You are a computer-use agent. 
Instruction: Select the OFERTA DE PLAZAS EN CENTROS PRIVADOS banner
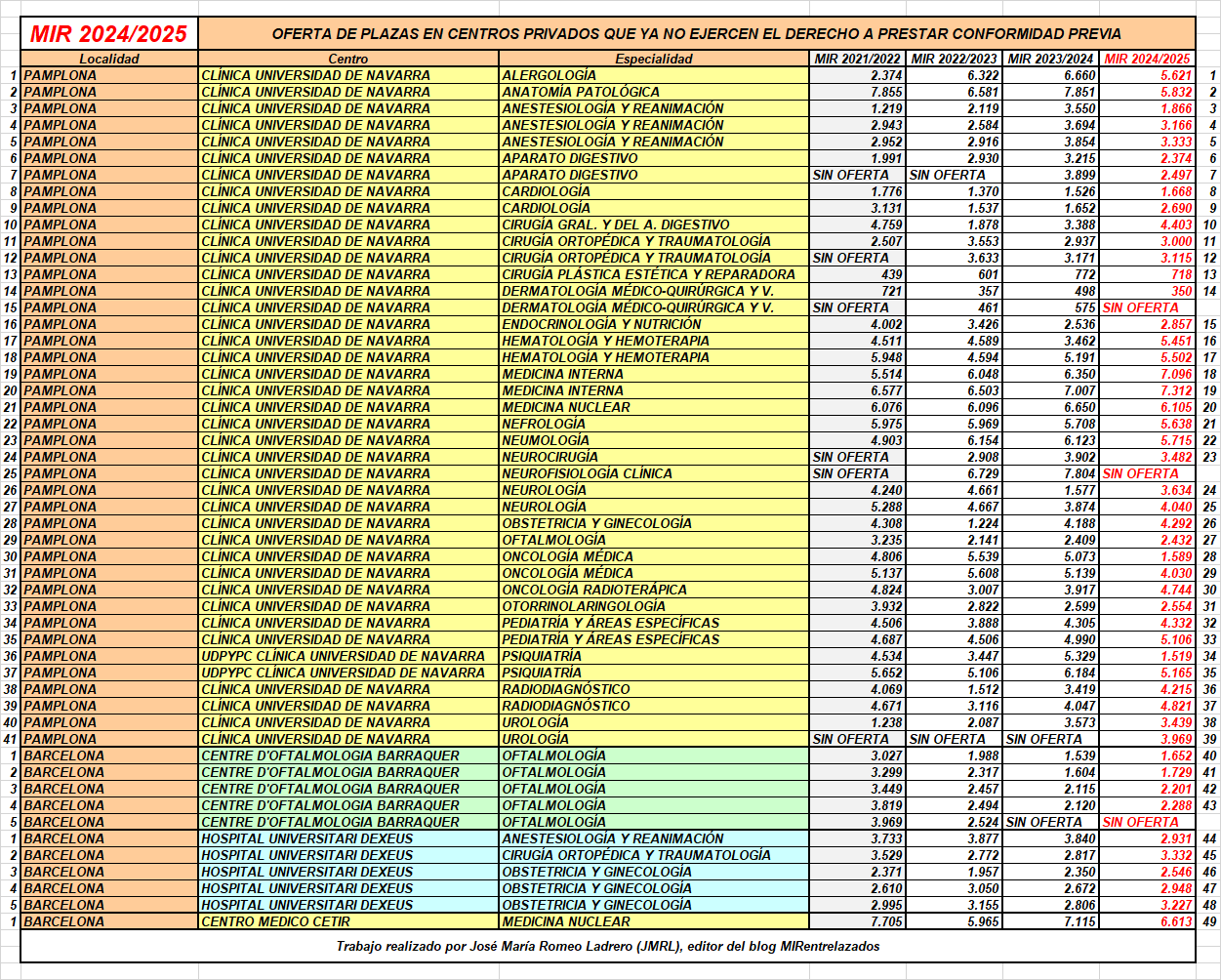[697, 33]
